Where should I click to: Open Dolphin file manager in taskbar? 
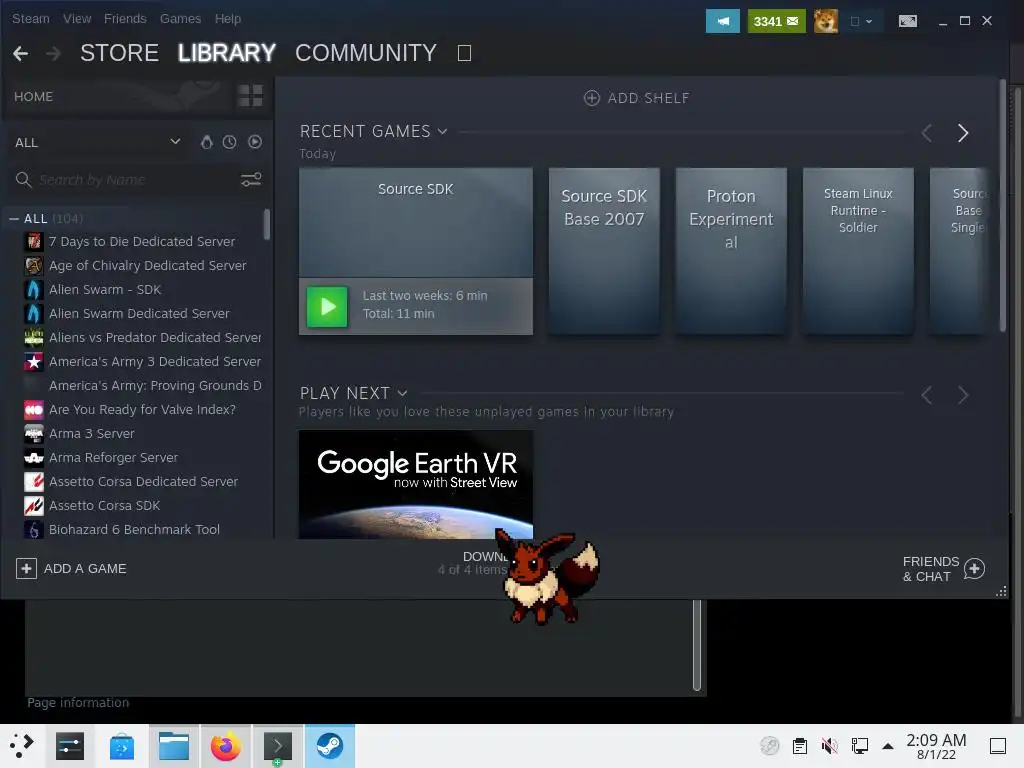[x=174, y=746]
